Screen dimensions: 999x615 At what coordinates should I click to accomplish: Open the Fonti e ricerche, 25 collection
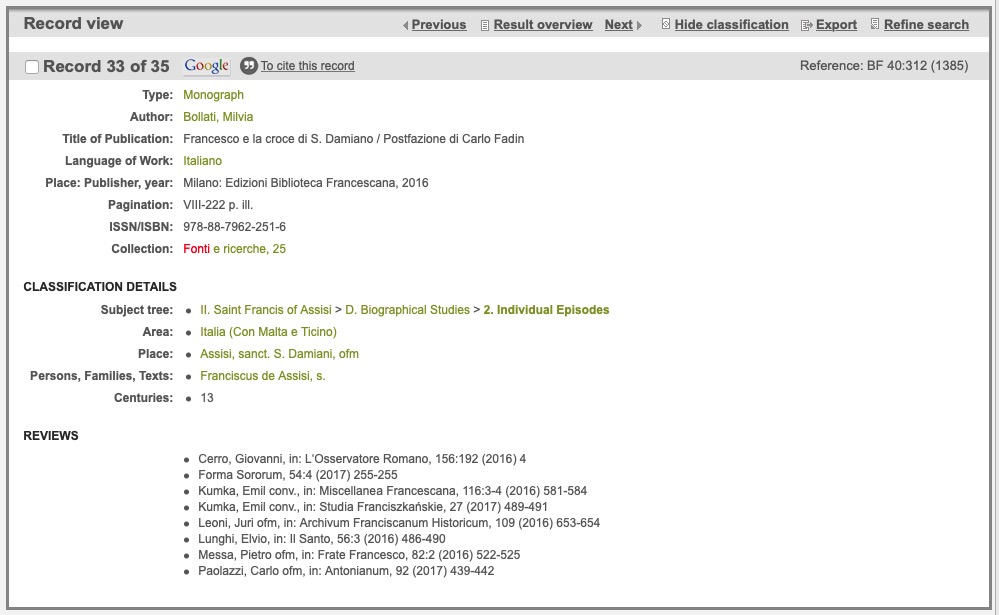pyautogui.click(x=234, y=249)
